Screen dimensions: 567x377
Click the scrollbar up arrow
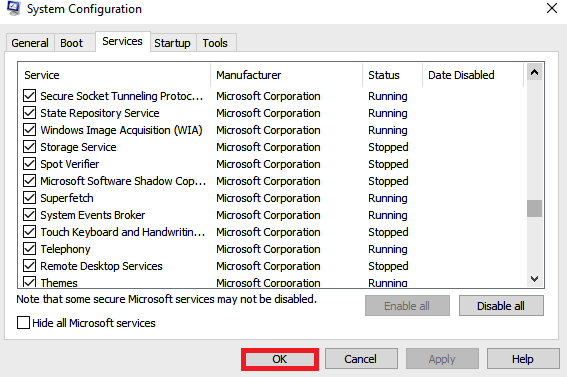pyautogui.click(x=534, y=73)
